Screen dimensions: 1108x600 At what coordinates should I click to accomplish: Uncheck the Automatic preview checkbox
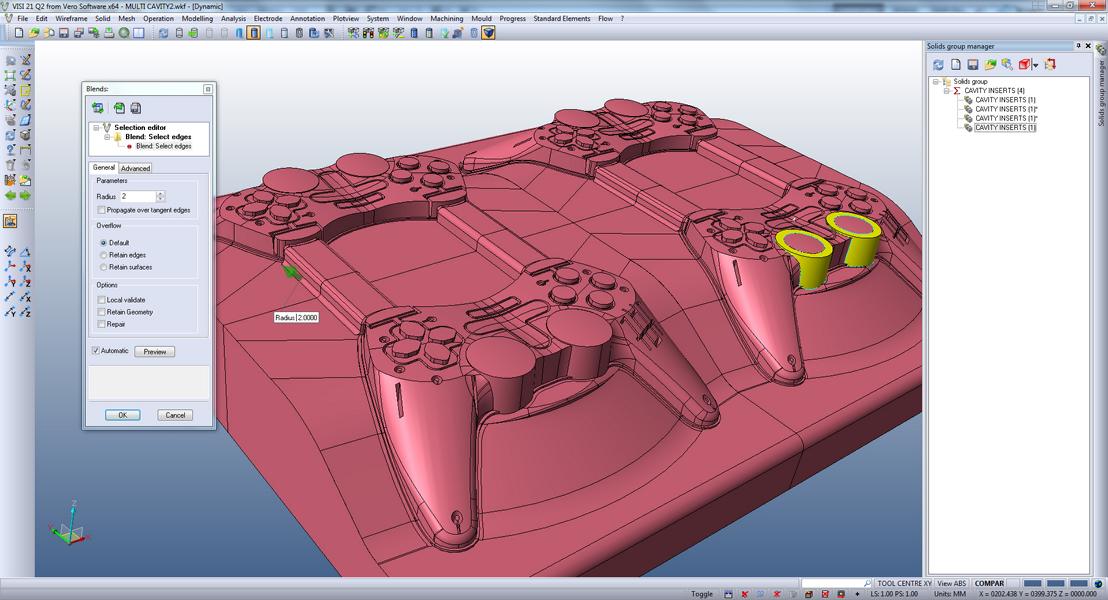pos(95,351)
